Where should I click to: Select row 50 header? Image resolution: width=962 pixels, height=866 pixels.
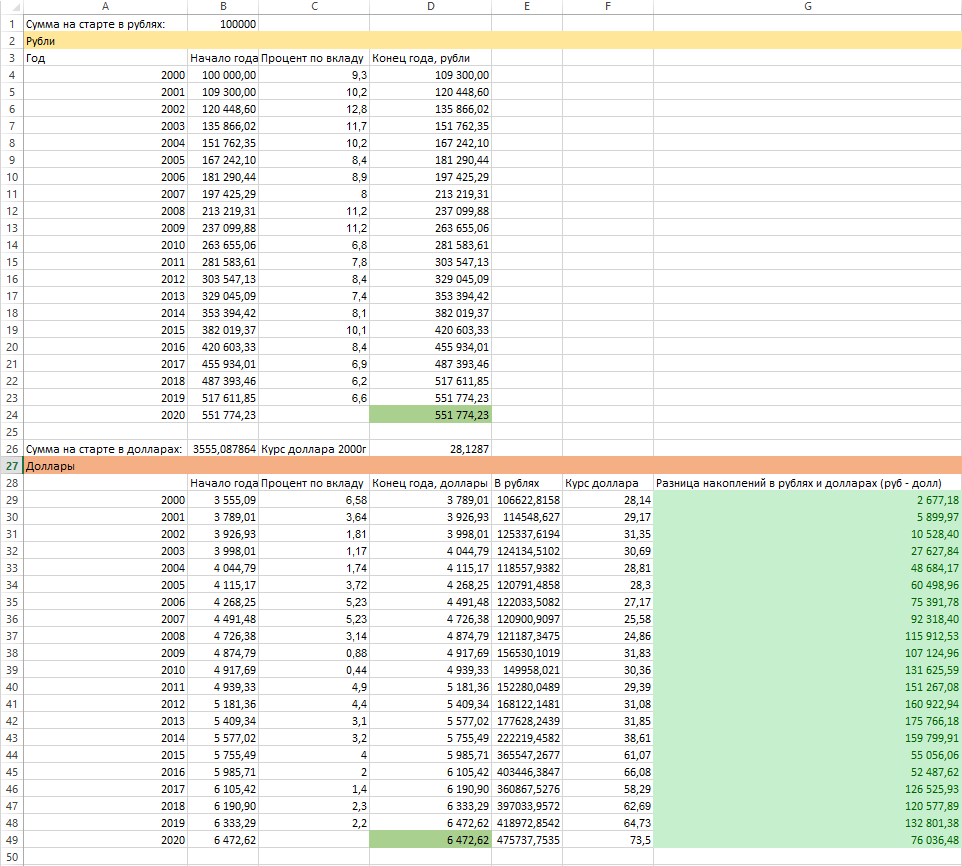12,857
